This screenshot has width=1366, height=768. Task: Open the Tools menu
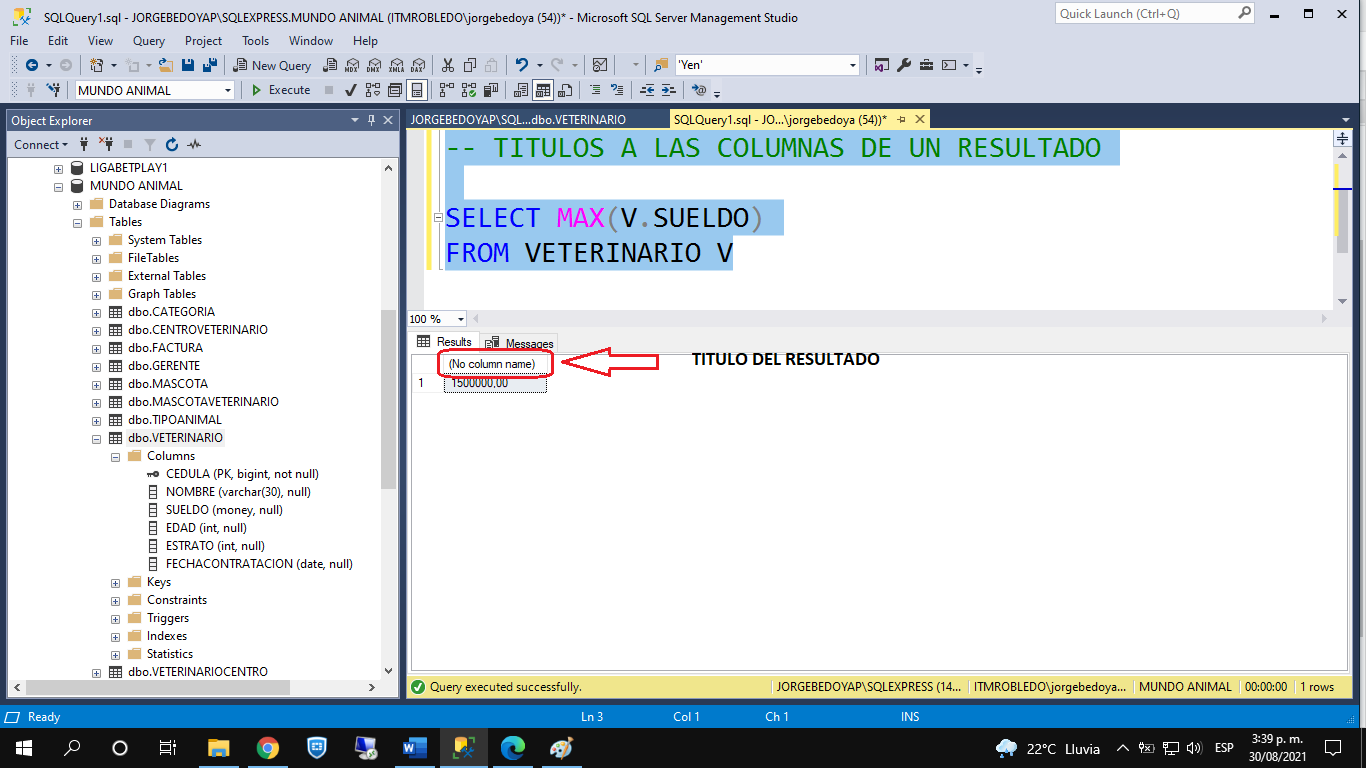pyautogui.click(x=255, y=41)
